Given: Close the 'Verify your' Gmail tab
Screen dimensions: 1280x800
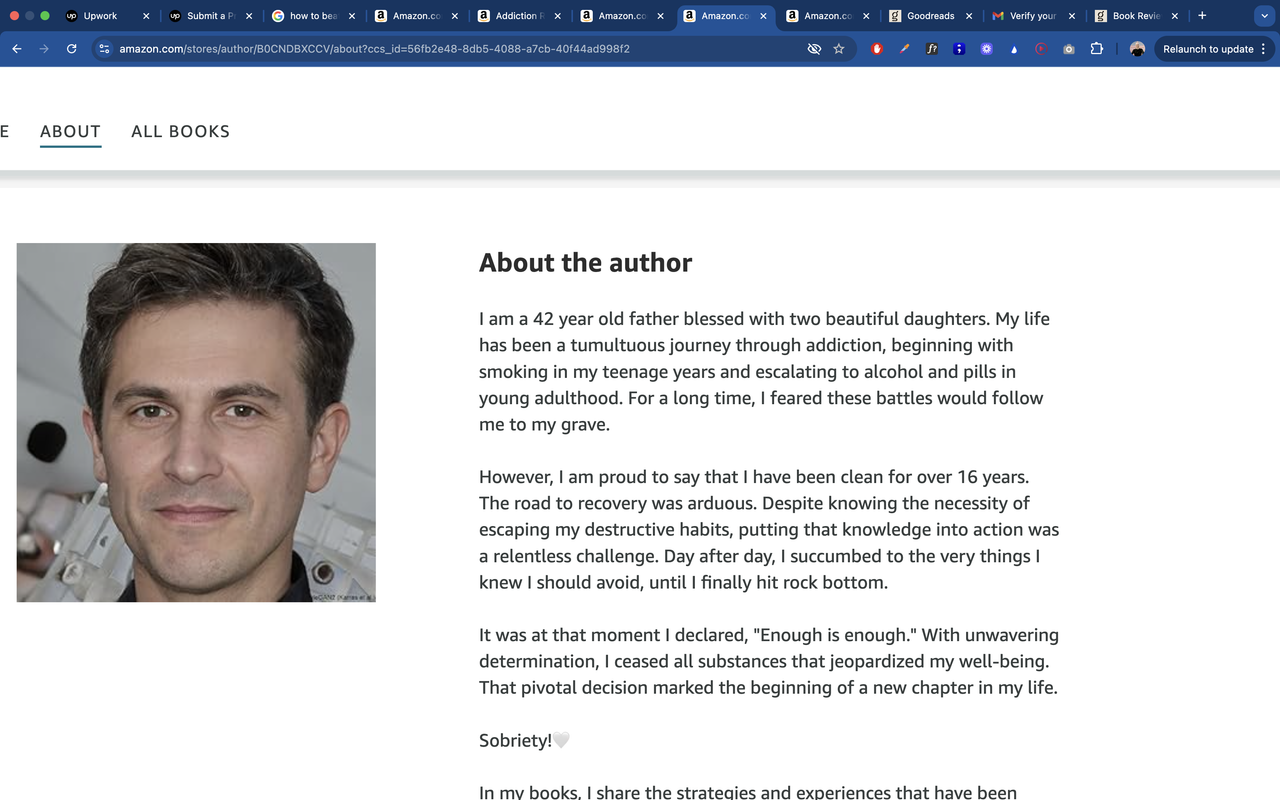Looking at the screenshot, I should (x=1072, y=16).
